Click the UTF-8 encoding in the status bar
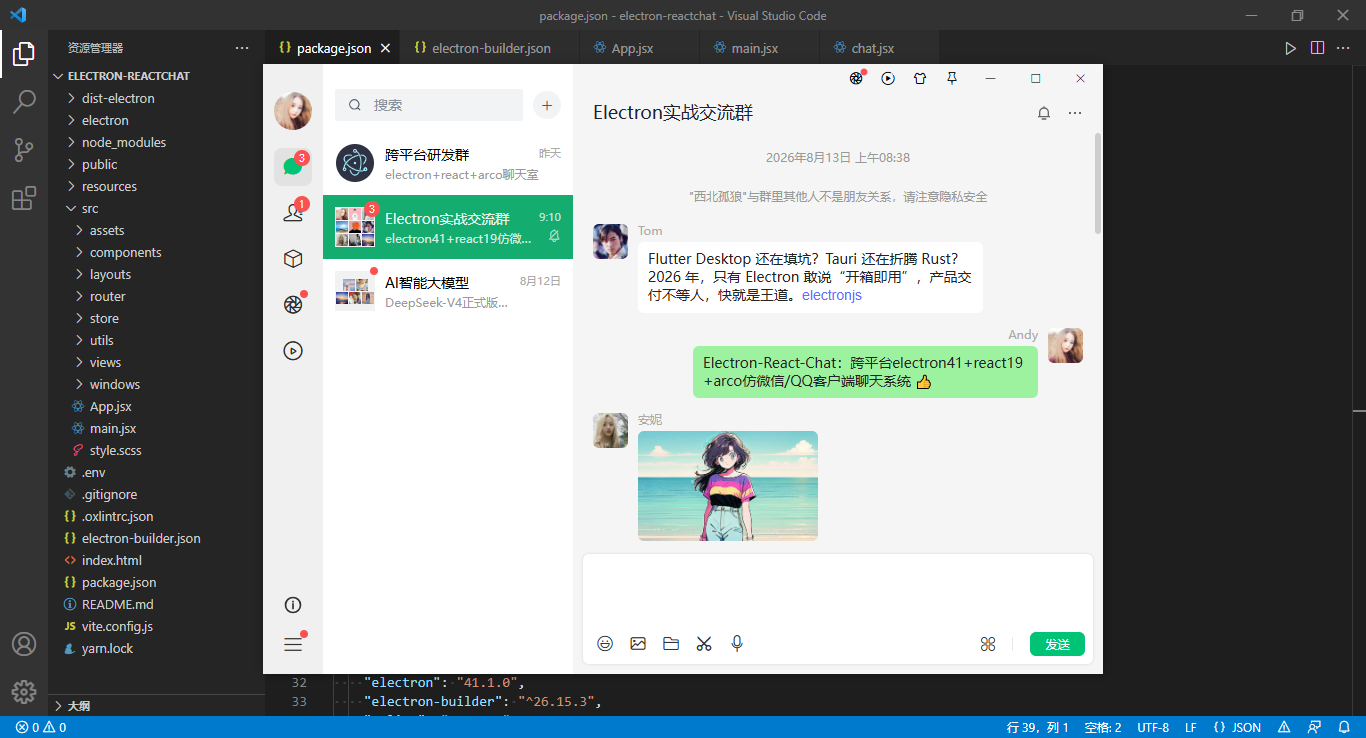1366x738 pixels. (1153, 728)
